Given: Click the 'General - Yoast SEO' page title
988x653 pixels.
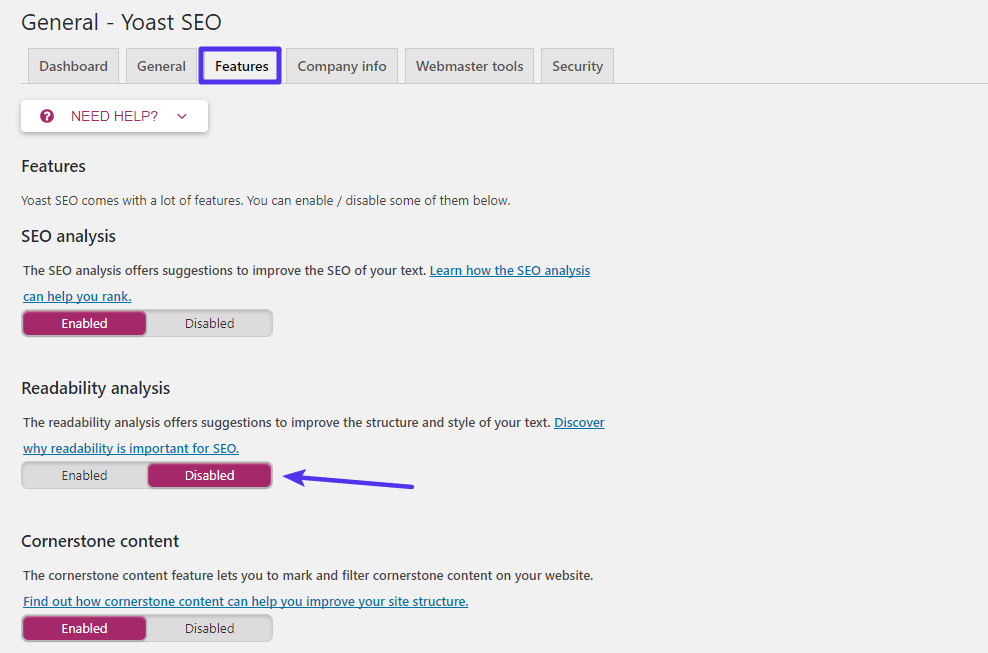Looking at the screenshot, I should [121, 21].
